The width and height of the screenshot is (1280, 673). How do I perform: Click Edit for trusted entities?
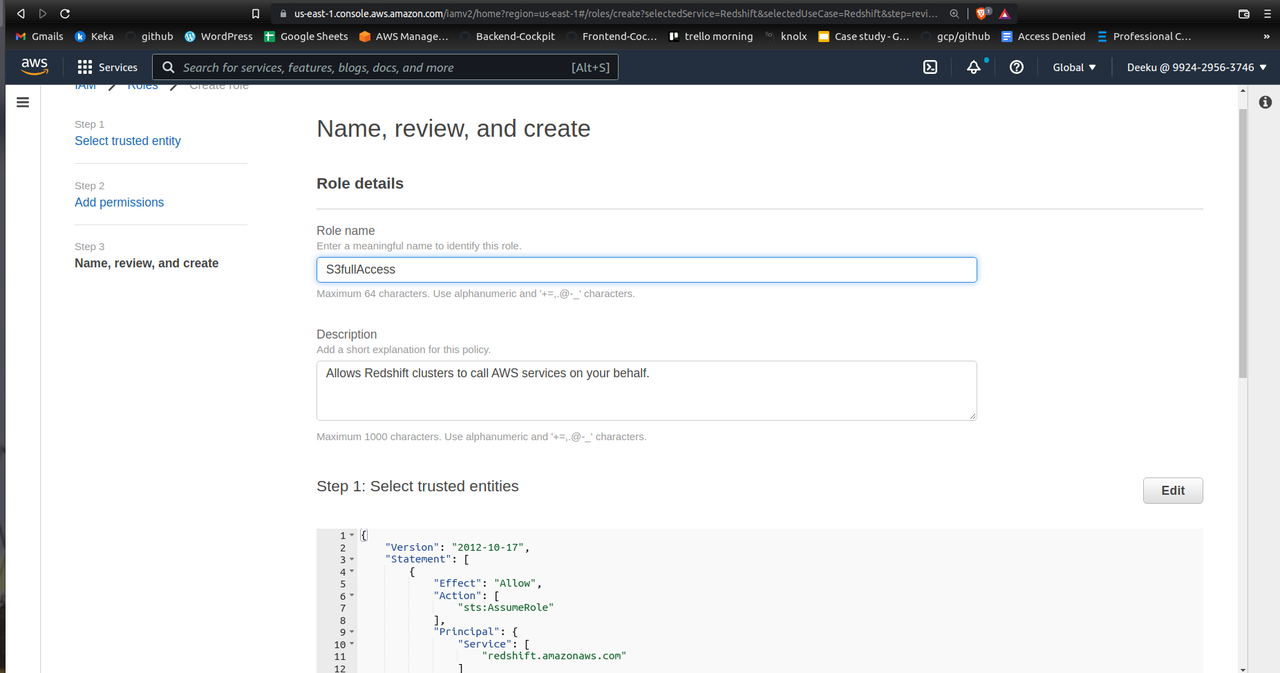[1172, 490]
